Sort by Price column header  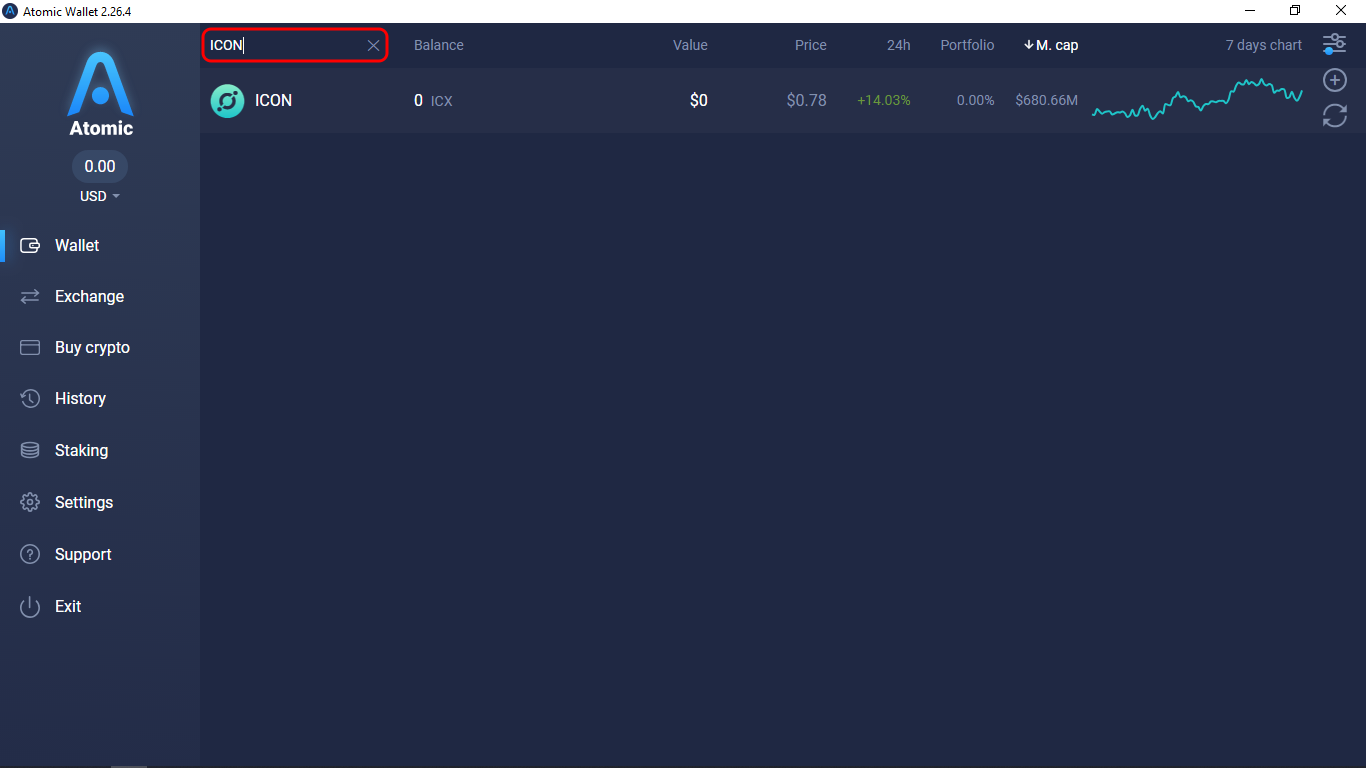(811, 45)
